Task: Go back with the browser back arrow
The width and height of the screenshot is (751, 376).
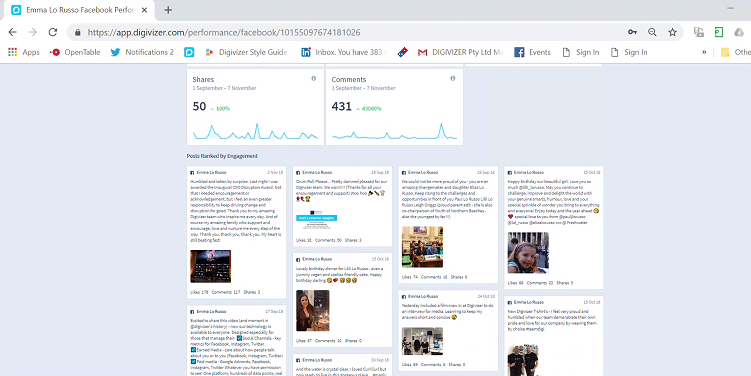Action: tap(13, 33)
